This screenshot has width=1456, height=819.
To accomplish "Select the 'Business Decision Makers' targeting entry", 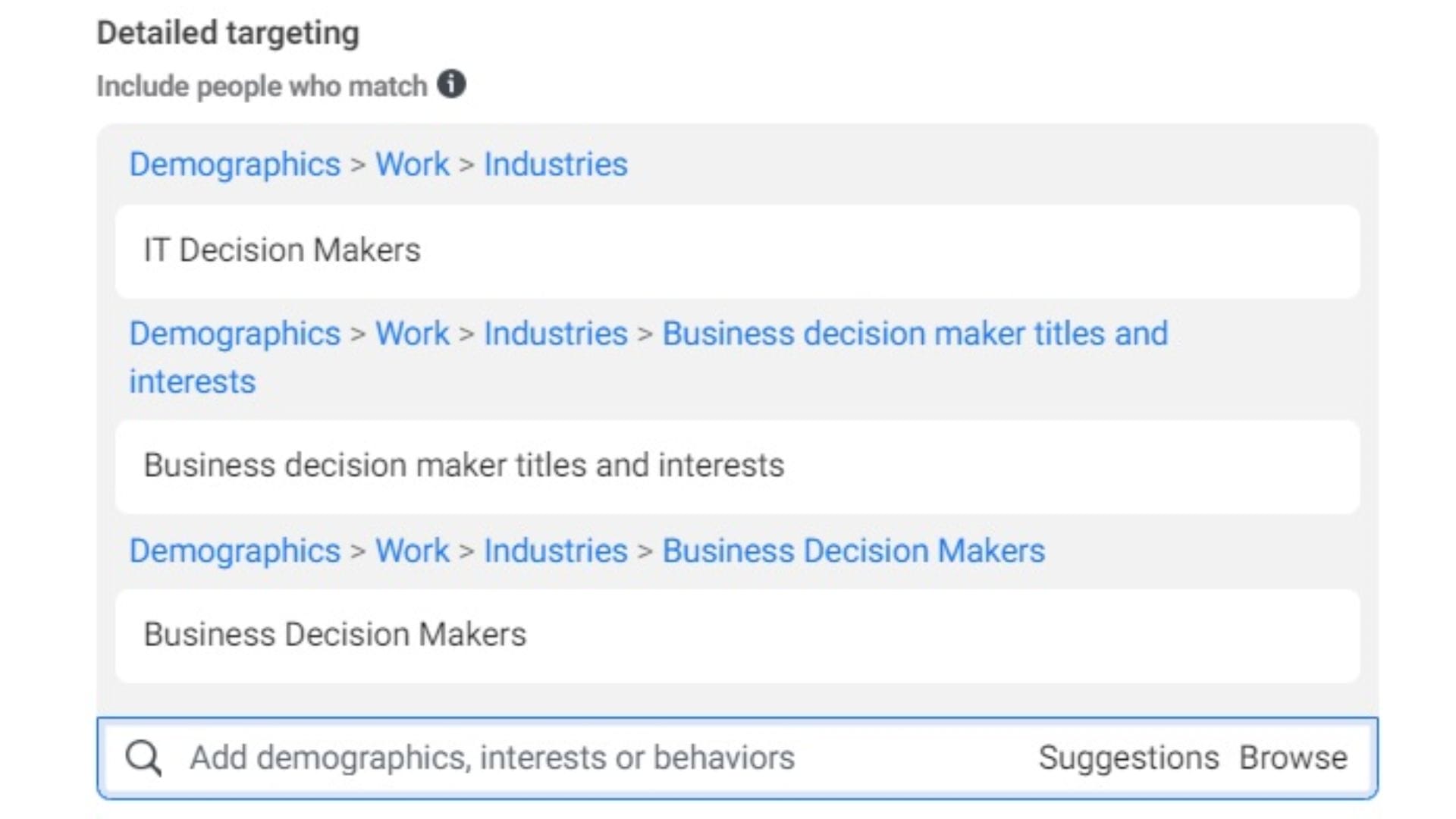I will pos(334,635).
